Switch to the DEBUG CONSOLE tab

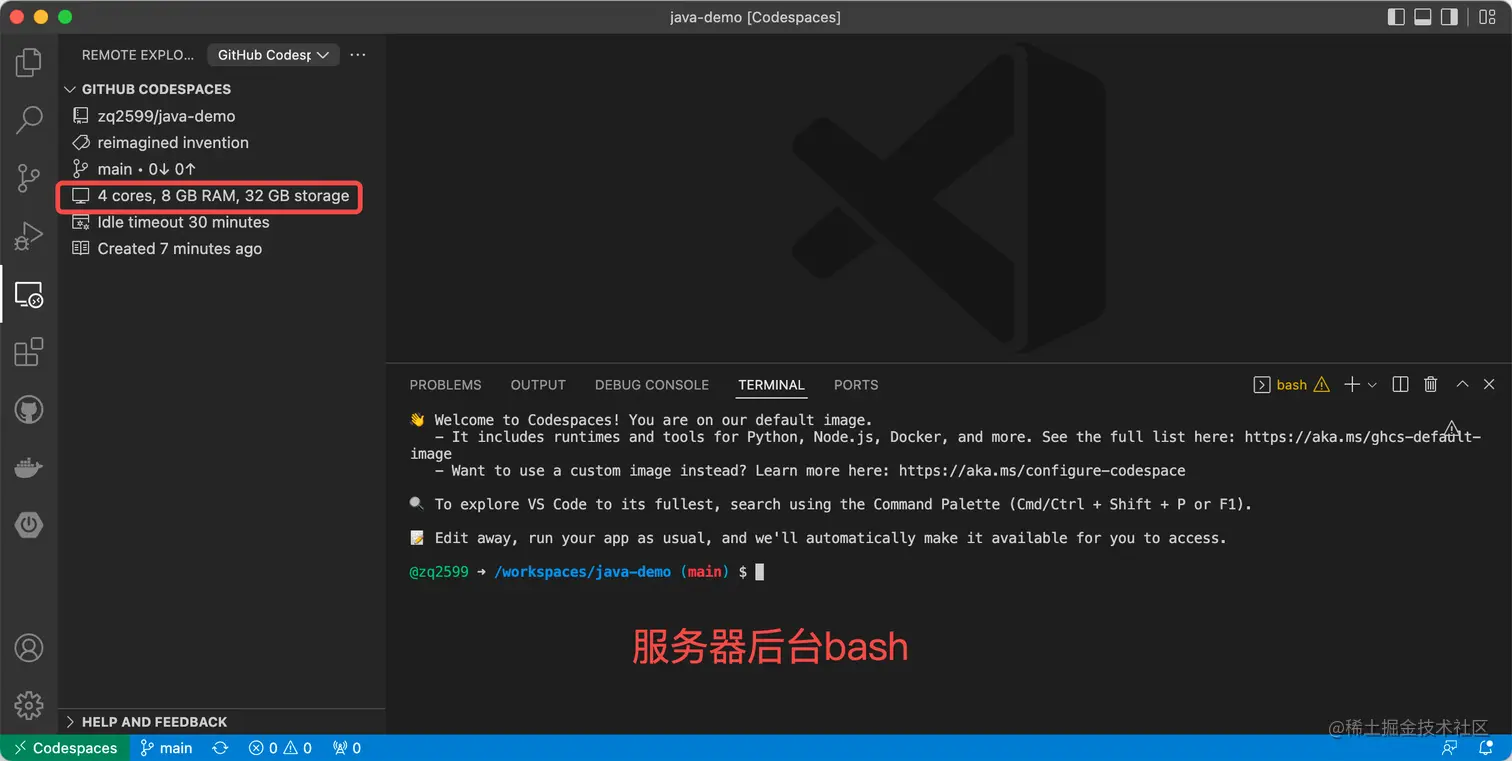[652, 385]
